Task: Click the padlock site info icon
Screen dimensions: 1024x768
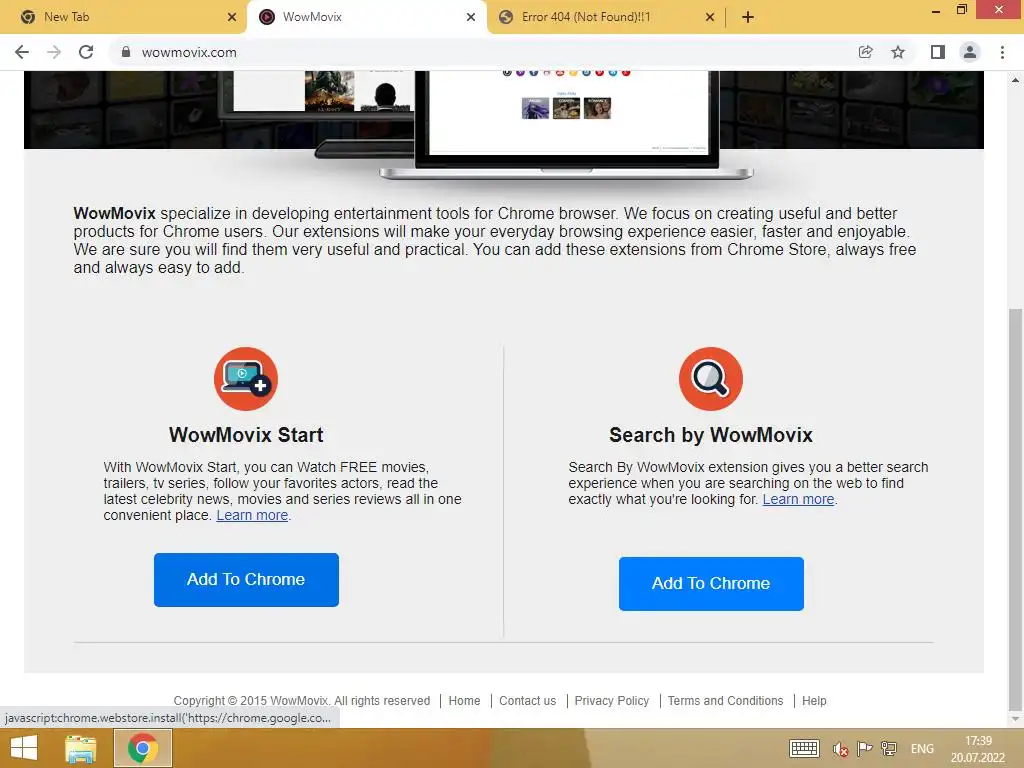Action: click(126, 52)
